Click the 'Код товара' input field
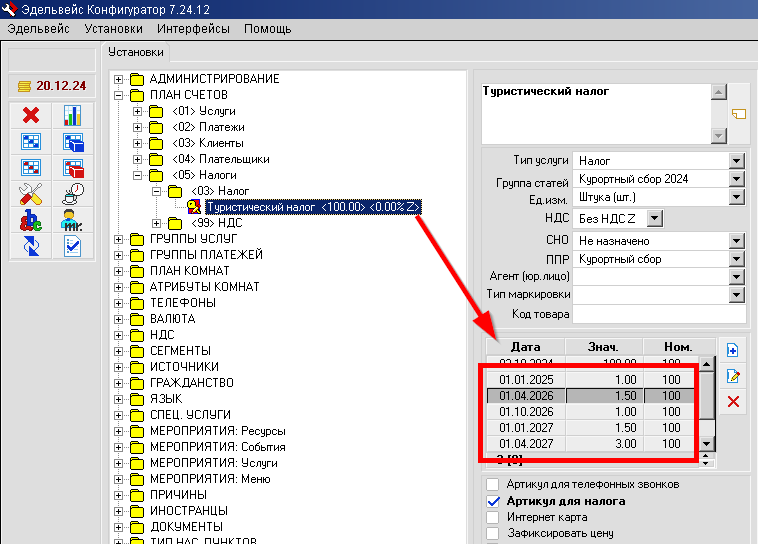This screenshot has width=758, height=544. pyautogui.click(x=660, y=314)
